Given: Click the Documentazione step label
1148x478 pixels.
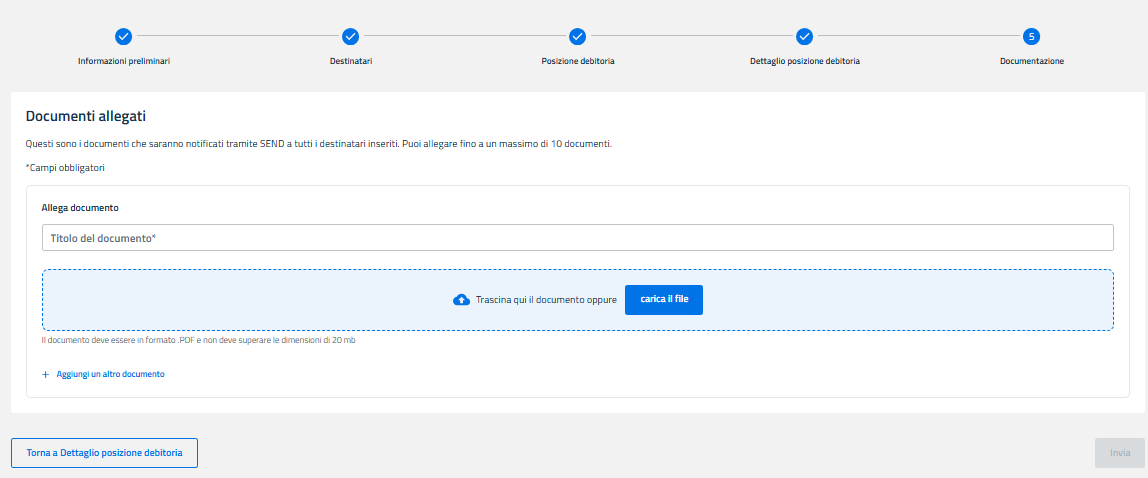Looking at the screenshot, I should pos(1031,61).
